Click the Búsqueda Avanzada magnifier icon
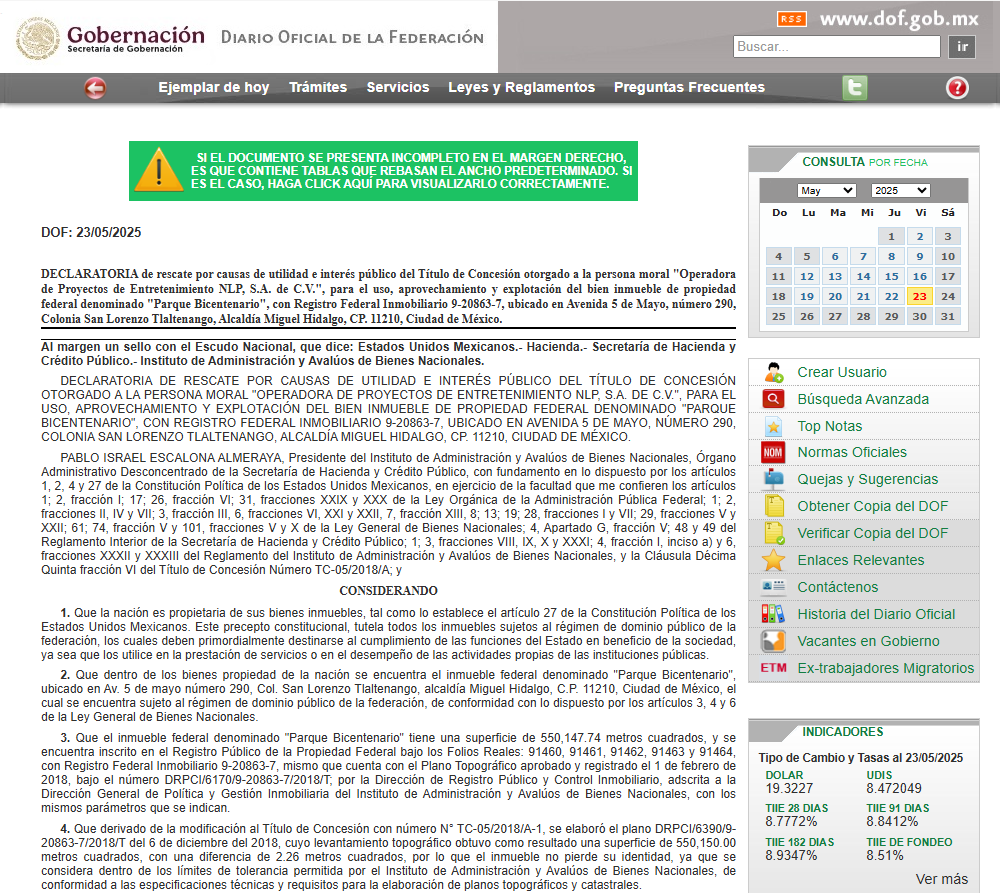This screenshot has width=1000, height=893. pyautogui.click(x=774, y=399)
